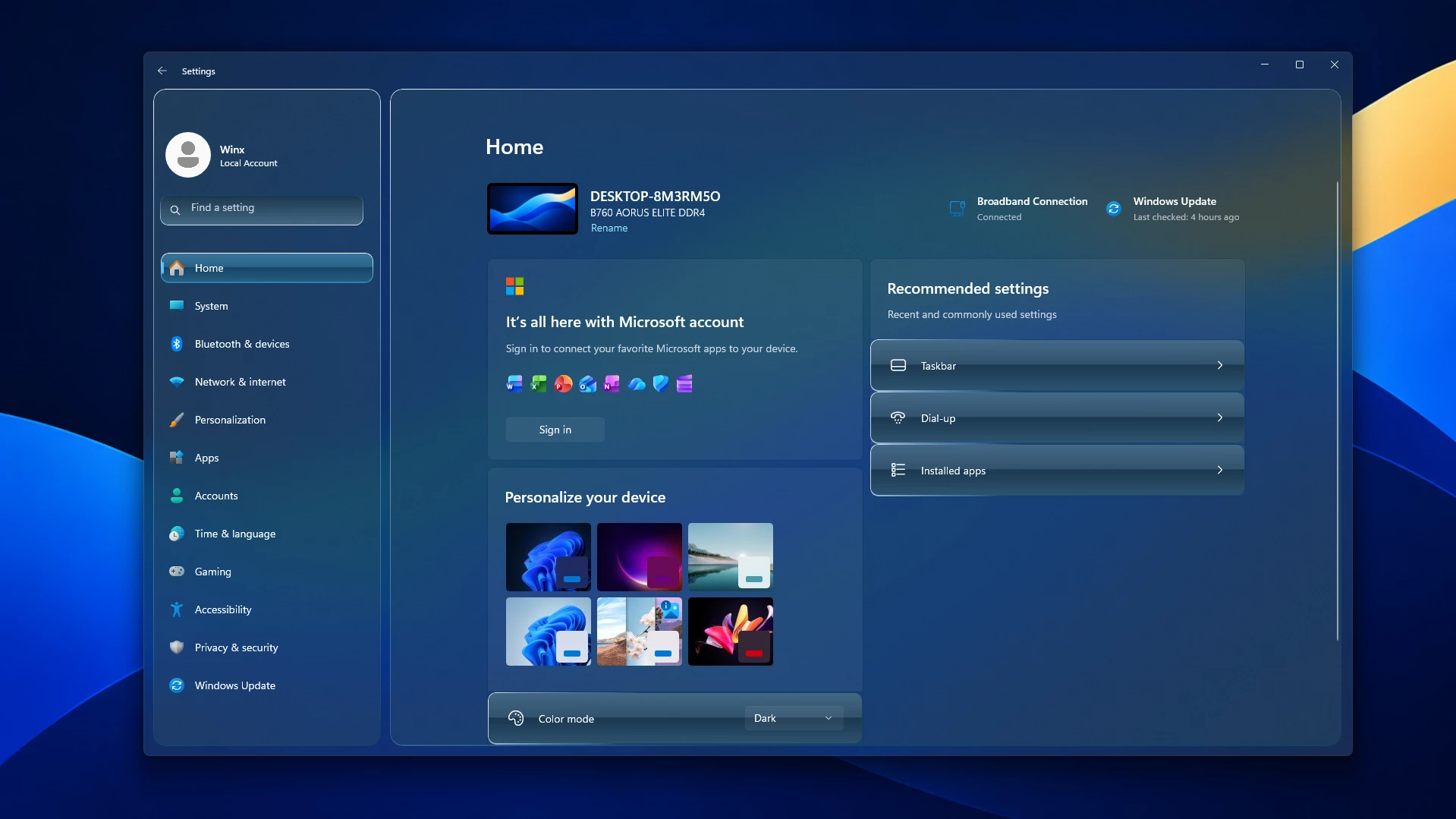Click the Windows Update sync icon in the header

point(1114,209)
